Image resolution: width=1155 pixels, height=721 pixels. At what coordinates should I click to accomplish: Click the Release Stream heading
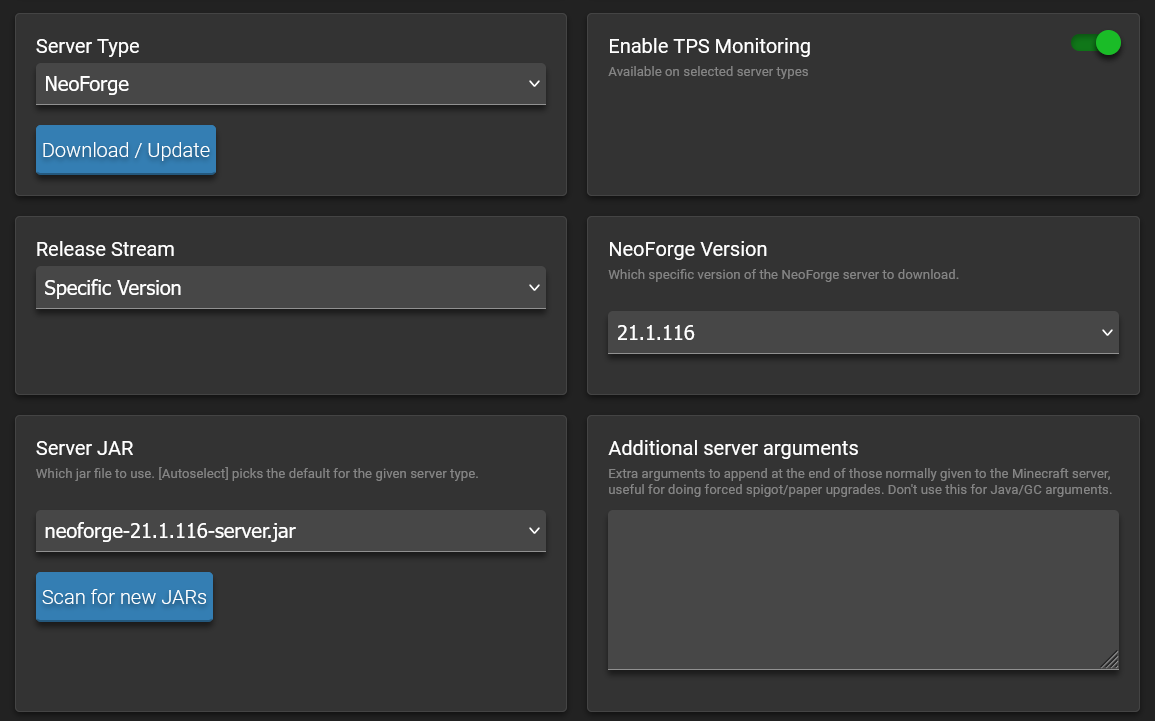pyautogui.click(x=105, y=250)
